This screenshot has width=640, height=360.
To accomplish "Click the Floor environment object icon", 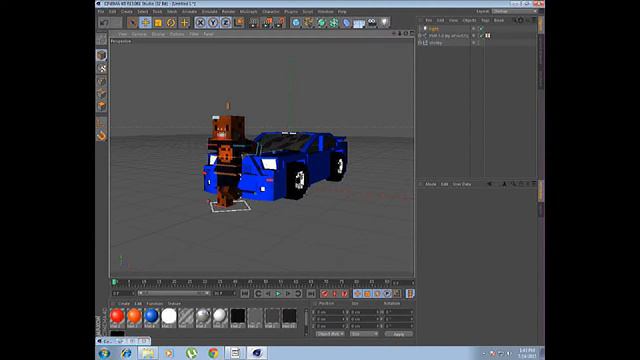I will (359, 23).
